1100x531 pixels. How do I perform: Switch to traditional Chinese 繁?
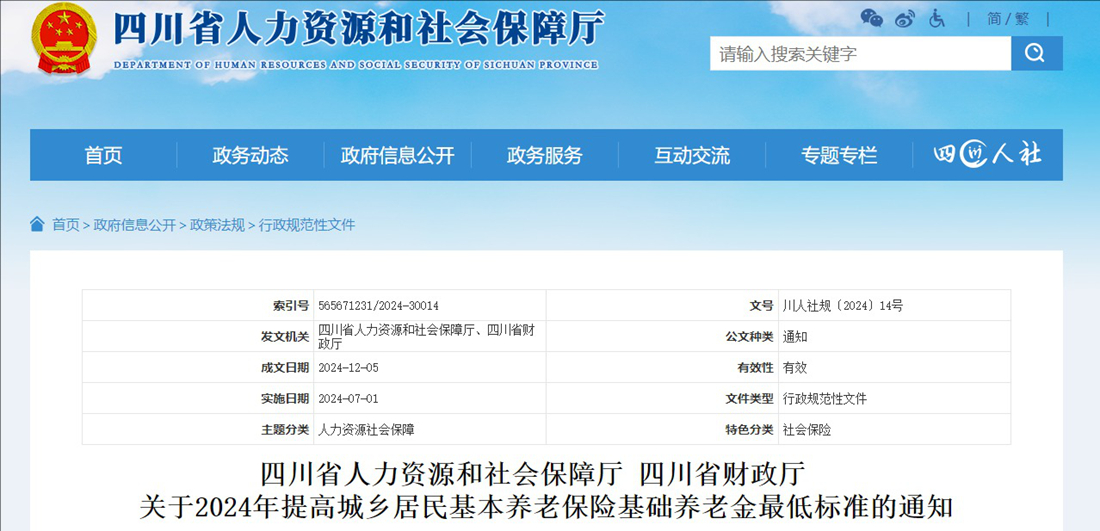1022,19
